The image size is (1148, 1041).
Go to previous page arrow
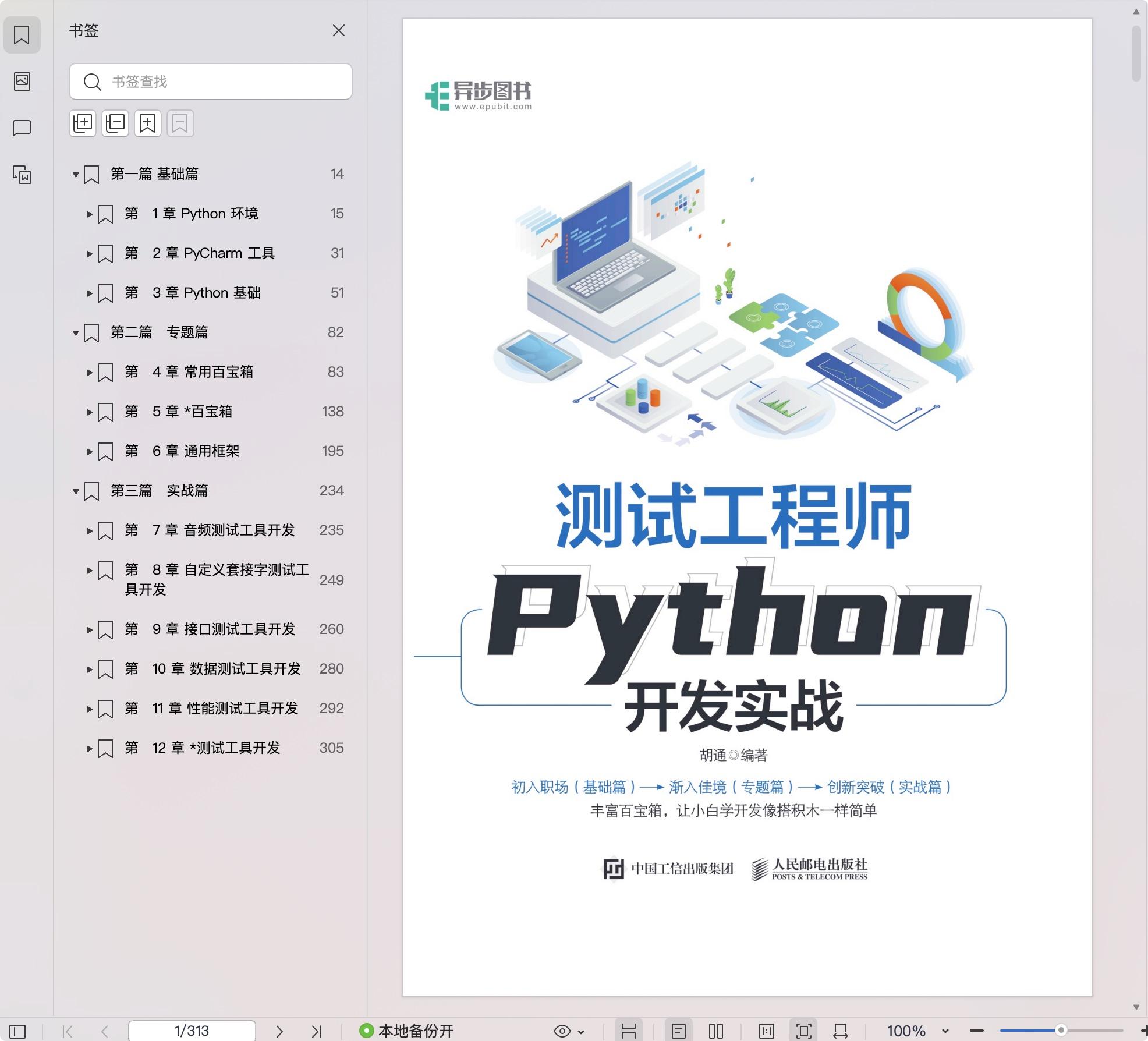pyautogui.click(x=105, y=1031)
